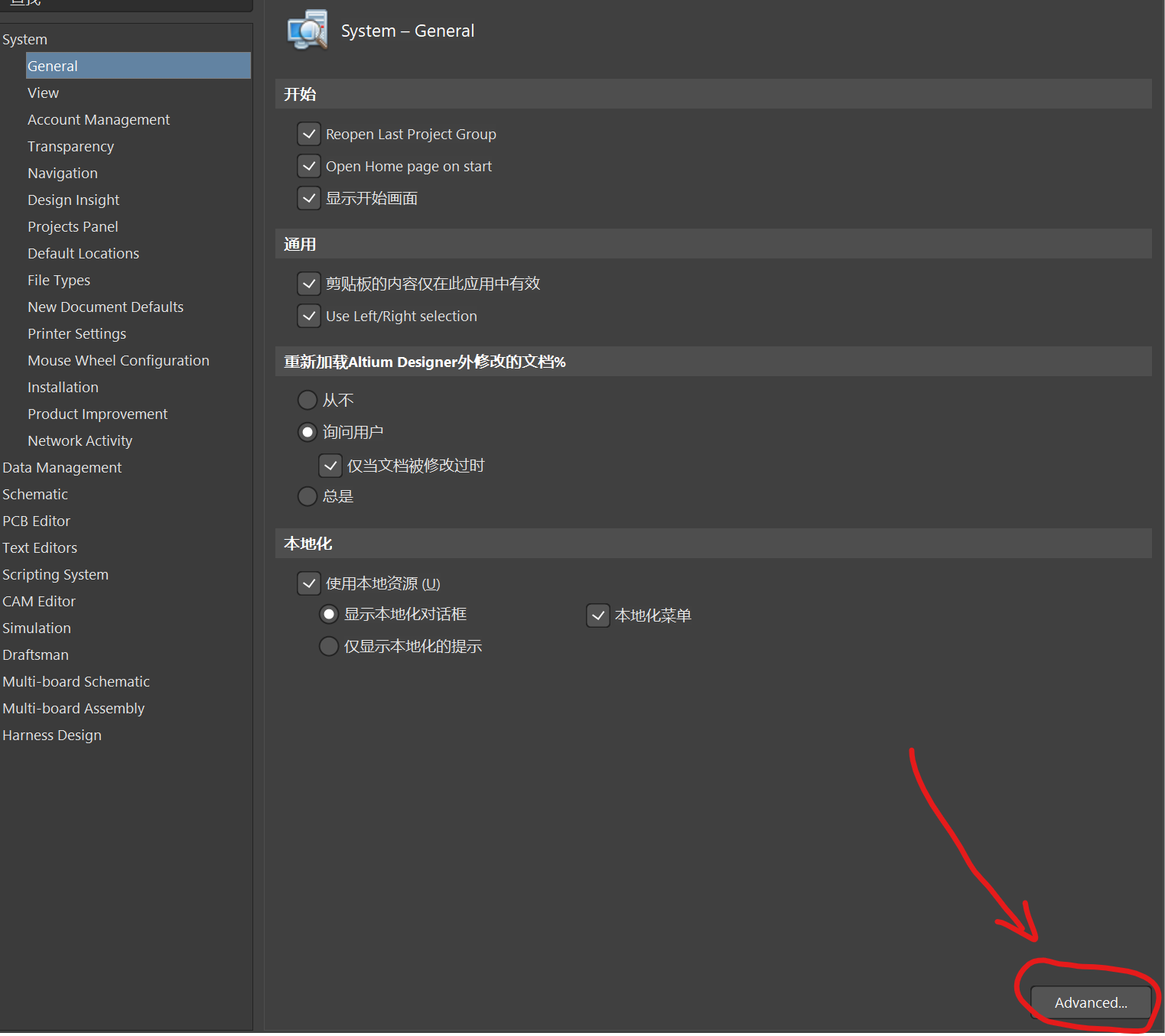Toggle Reopen Last Project Group checkbox
The image size is (1165, 1036).
308,135
